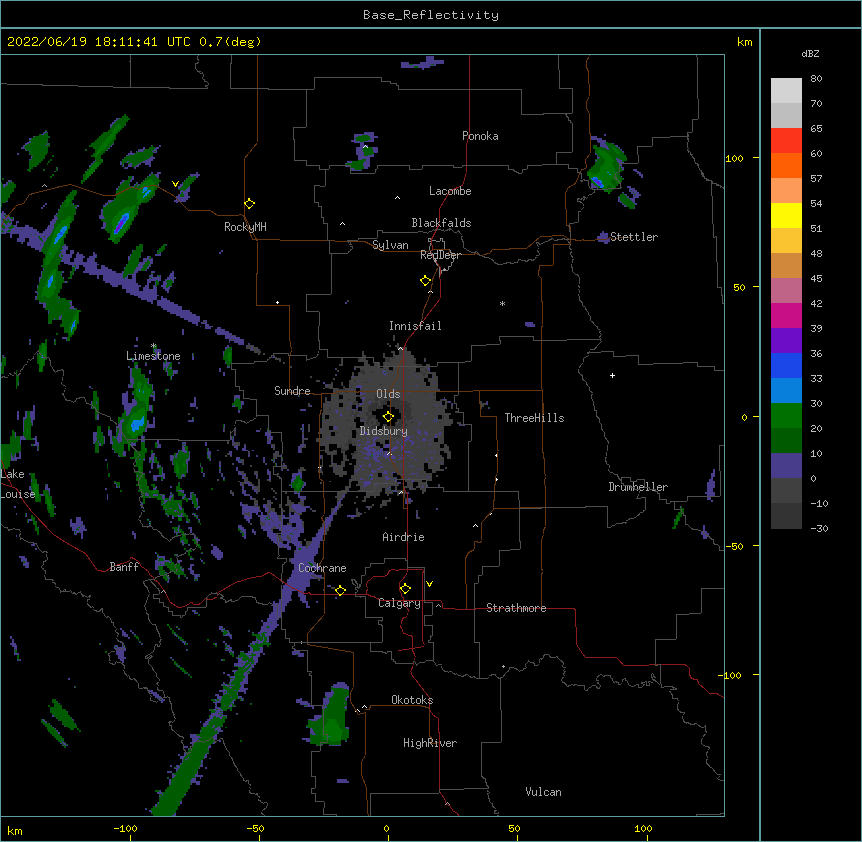Click the Sylvan town label

[390, 245]
